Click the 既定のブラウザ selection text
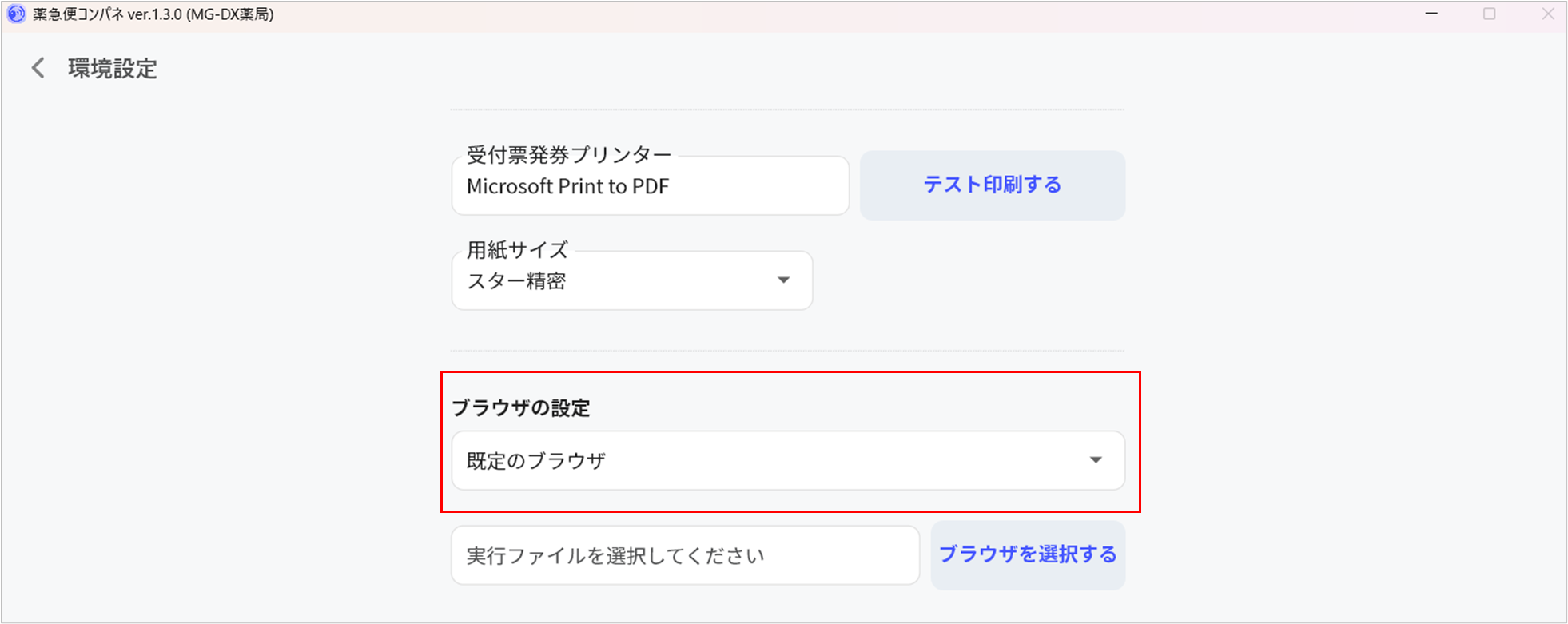This screenshot has width=1568, height=624. pos(535,461)
